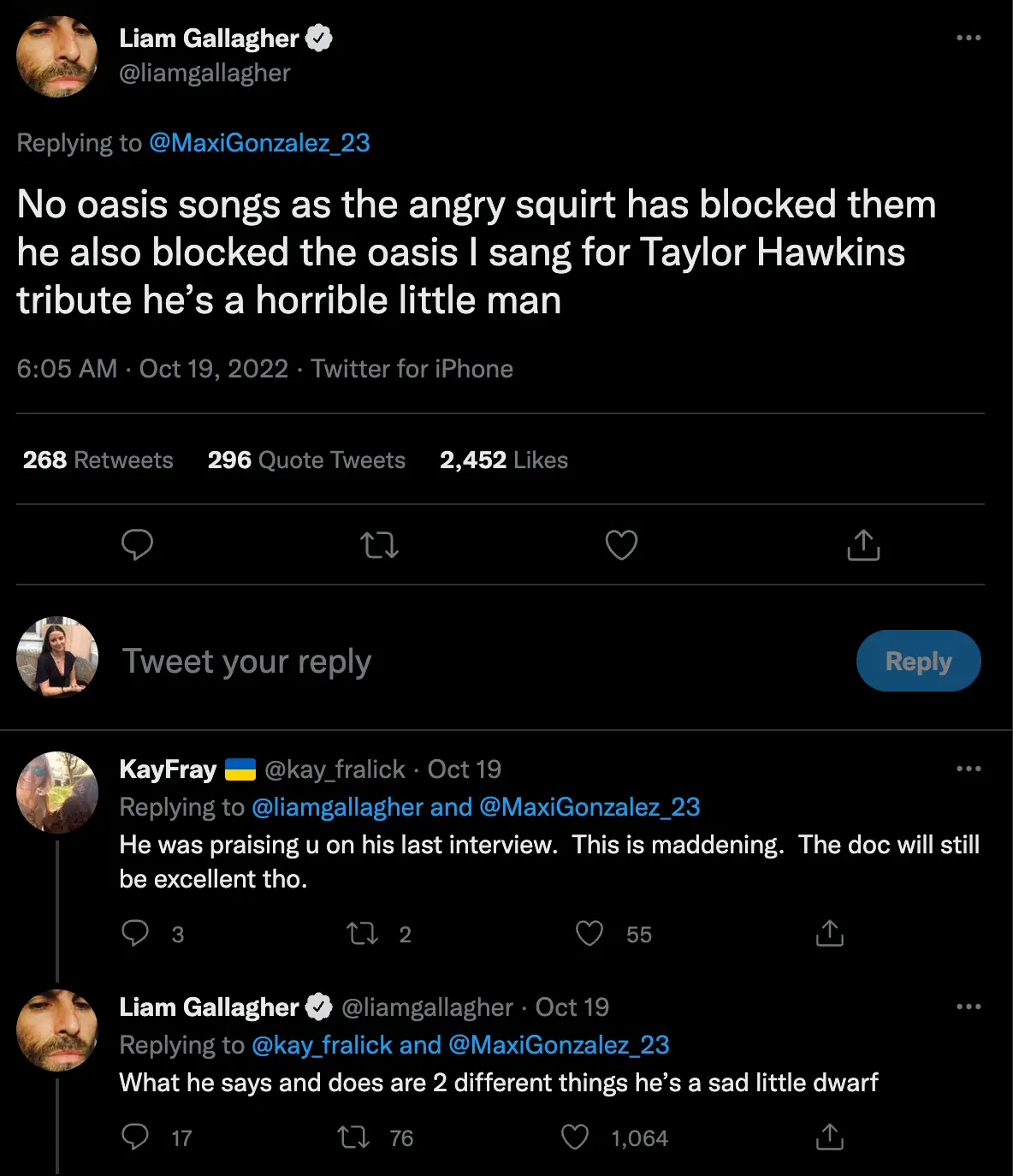Open more options on main tweet
This screenshot has width=1013, height=1176.
coord(969,39)
